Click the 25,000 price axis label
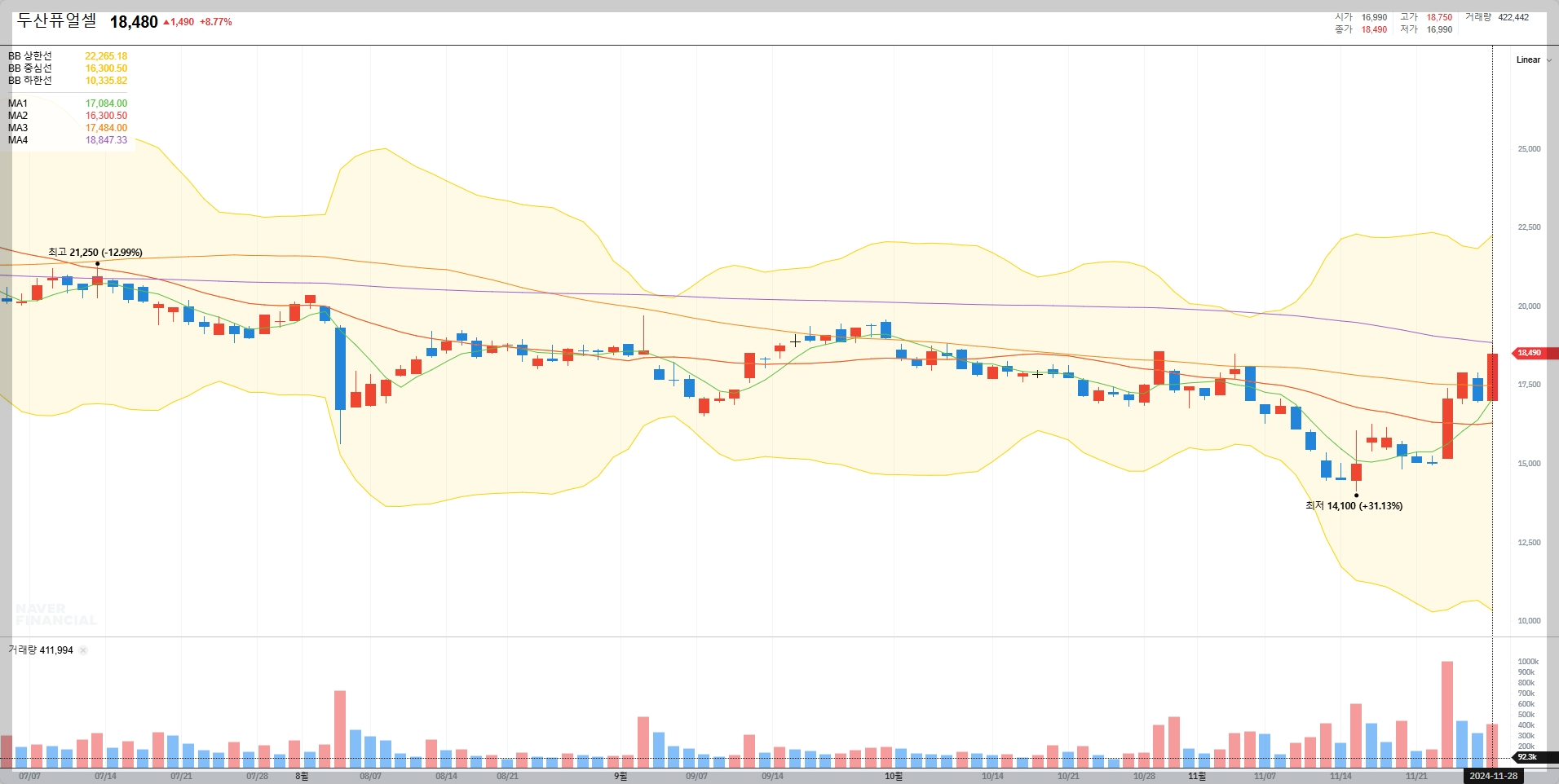The width and height of the screenshot is (1559, 784). [x=1529, y=149]
